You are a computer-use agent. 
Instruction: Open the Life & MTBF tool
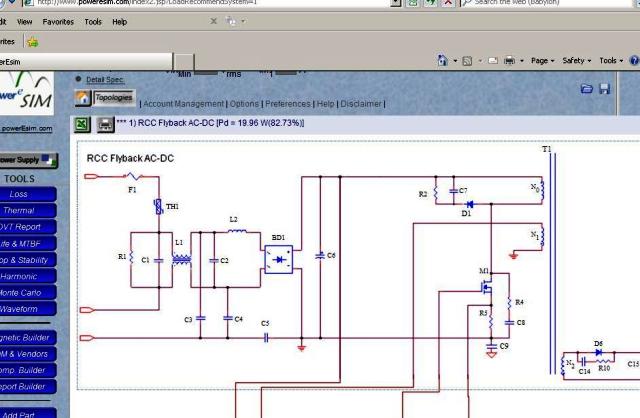click(28, 244)
